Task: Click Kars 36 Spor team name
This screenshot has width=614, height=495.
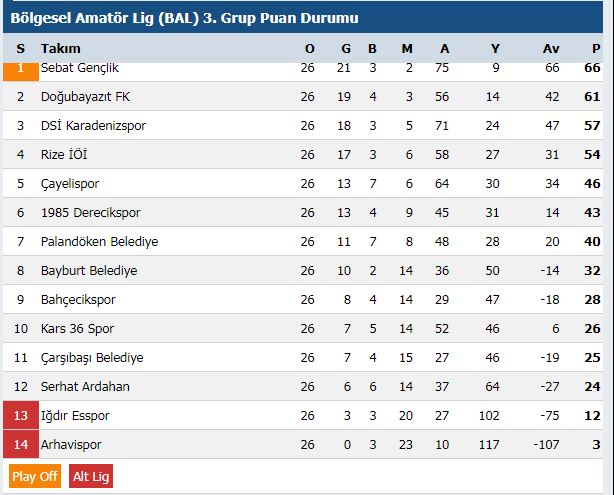Action: 77,329
